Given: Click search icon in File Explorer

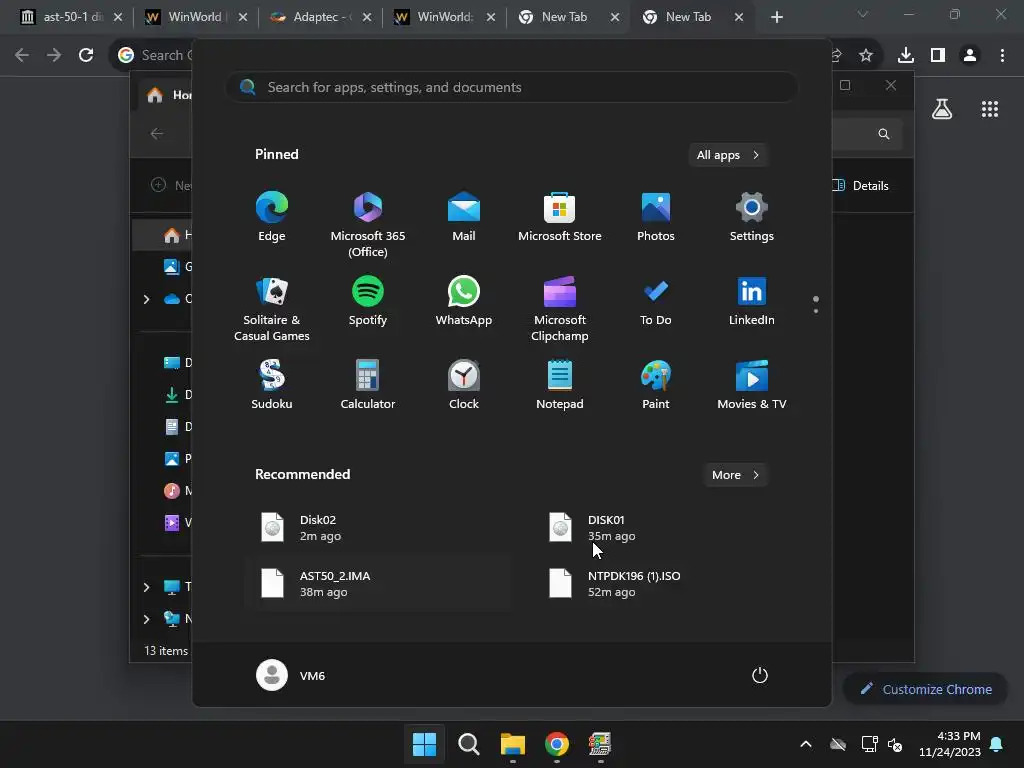Looking at the screenshot, I should click(884, 134).
